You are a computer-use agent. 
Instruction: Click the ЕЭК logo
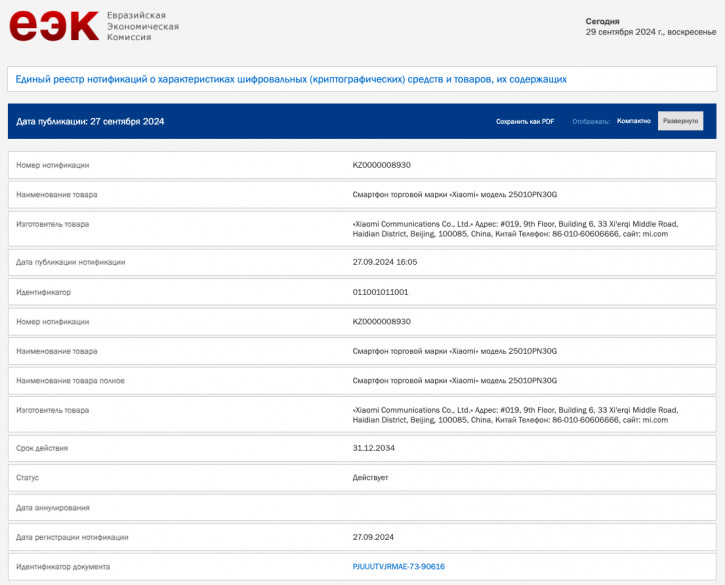pyautogui.click(x=54, y=26)
